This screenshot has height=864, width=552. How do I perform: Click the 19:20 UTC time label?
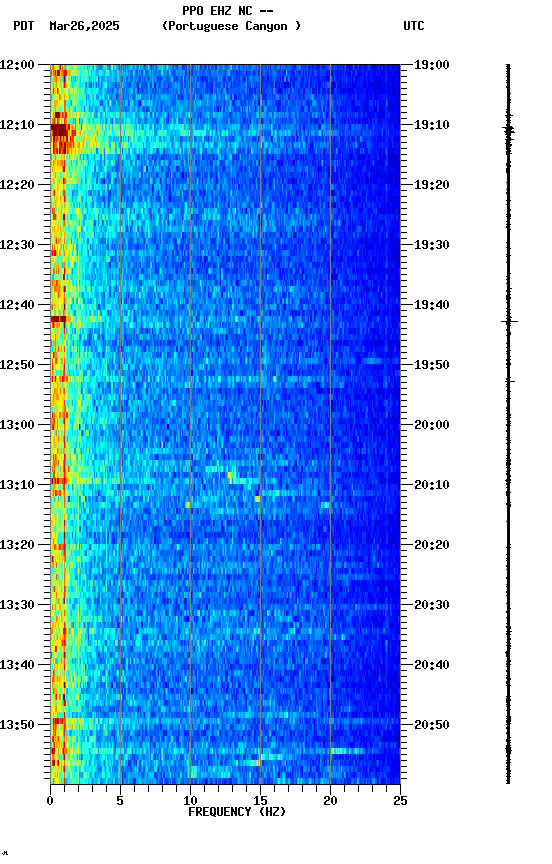click(x=432, y=185)
